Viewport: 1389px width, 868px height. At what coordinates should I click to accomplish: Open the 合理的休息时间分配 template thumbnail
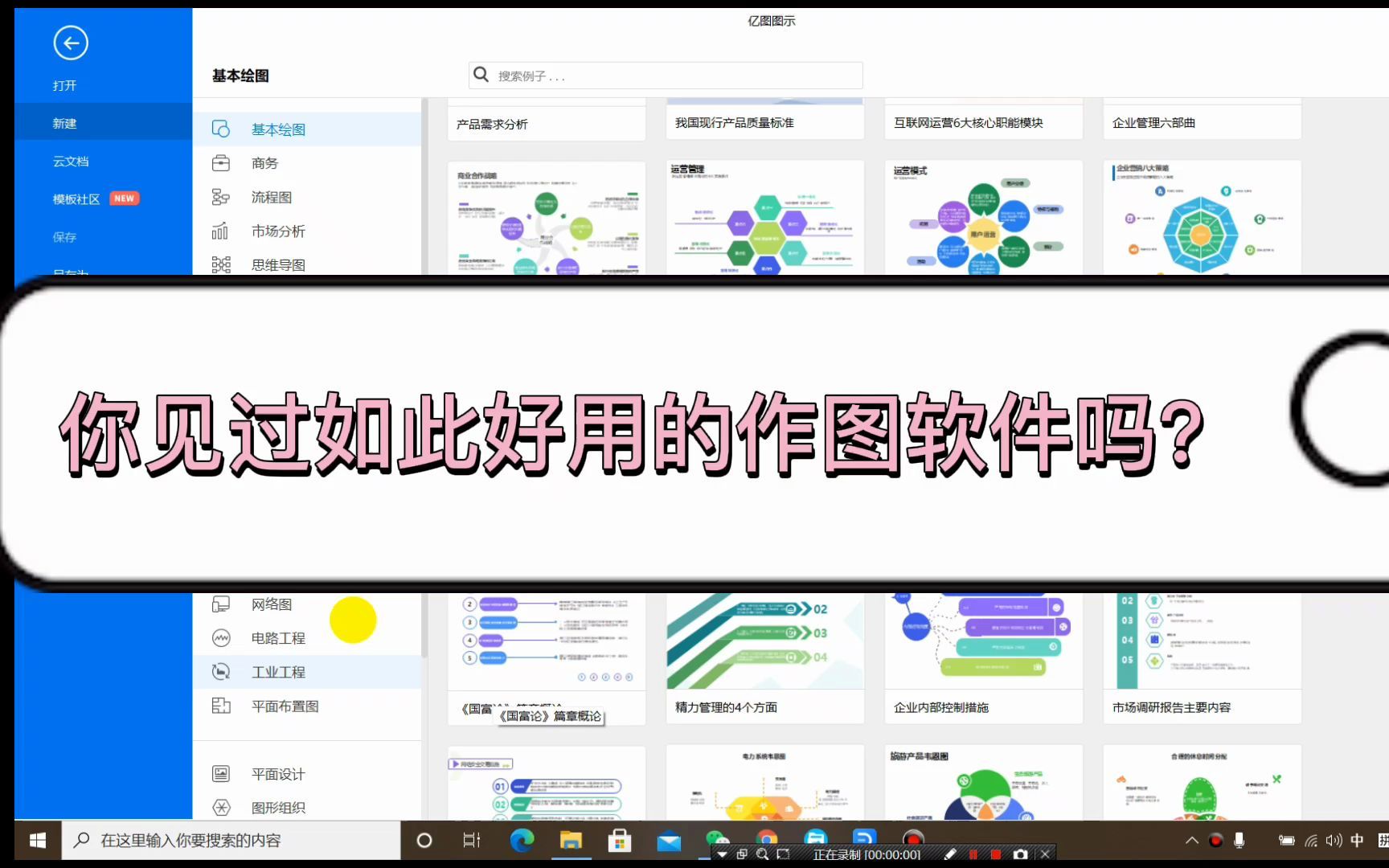[x=1203, y=783]
